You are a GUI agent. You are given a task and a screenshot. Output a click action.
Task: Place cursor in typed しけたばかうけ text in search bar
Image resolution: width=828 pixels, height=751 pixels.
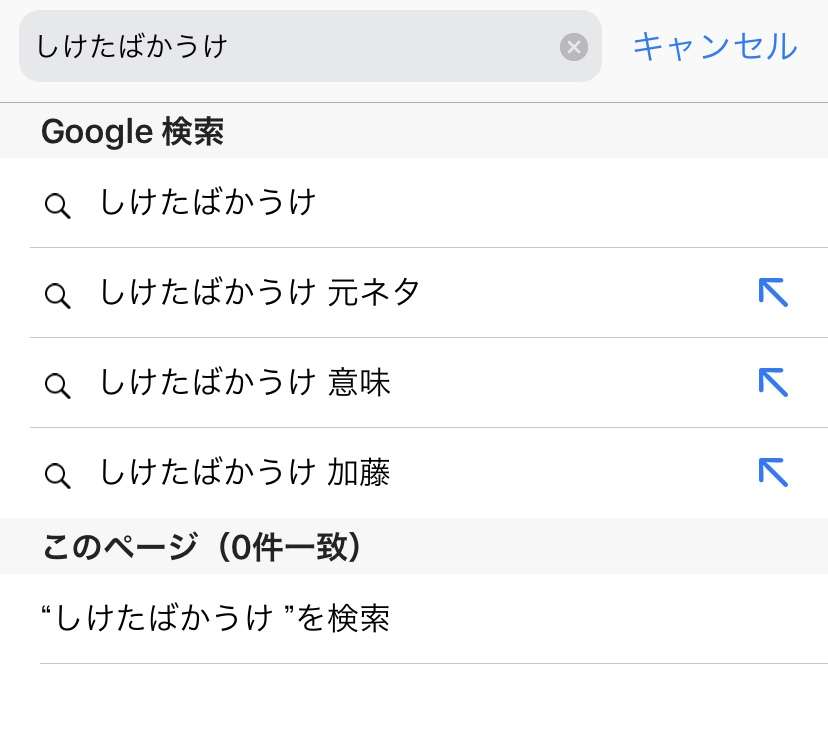pos(132,46)
